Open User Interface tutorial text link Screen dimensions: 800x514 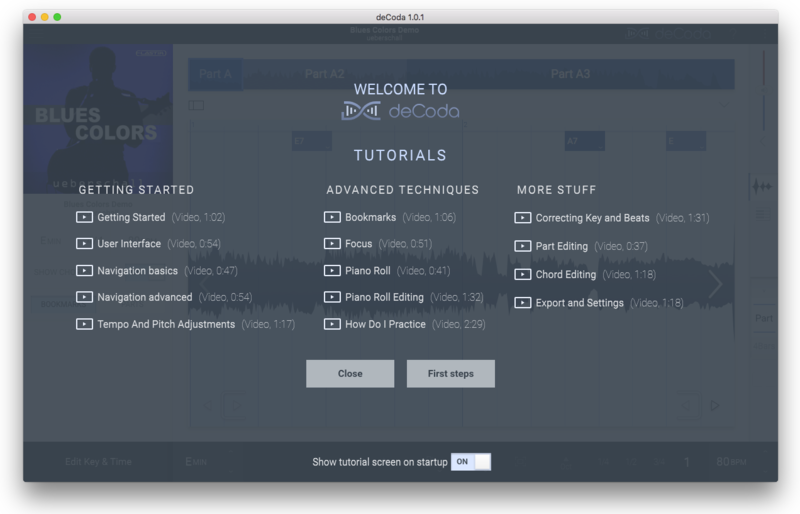[129, 244]
